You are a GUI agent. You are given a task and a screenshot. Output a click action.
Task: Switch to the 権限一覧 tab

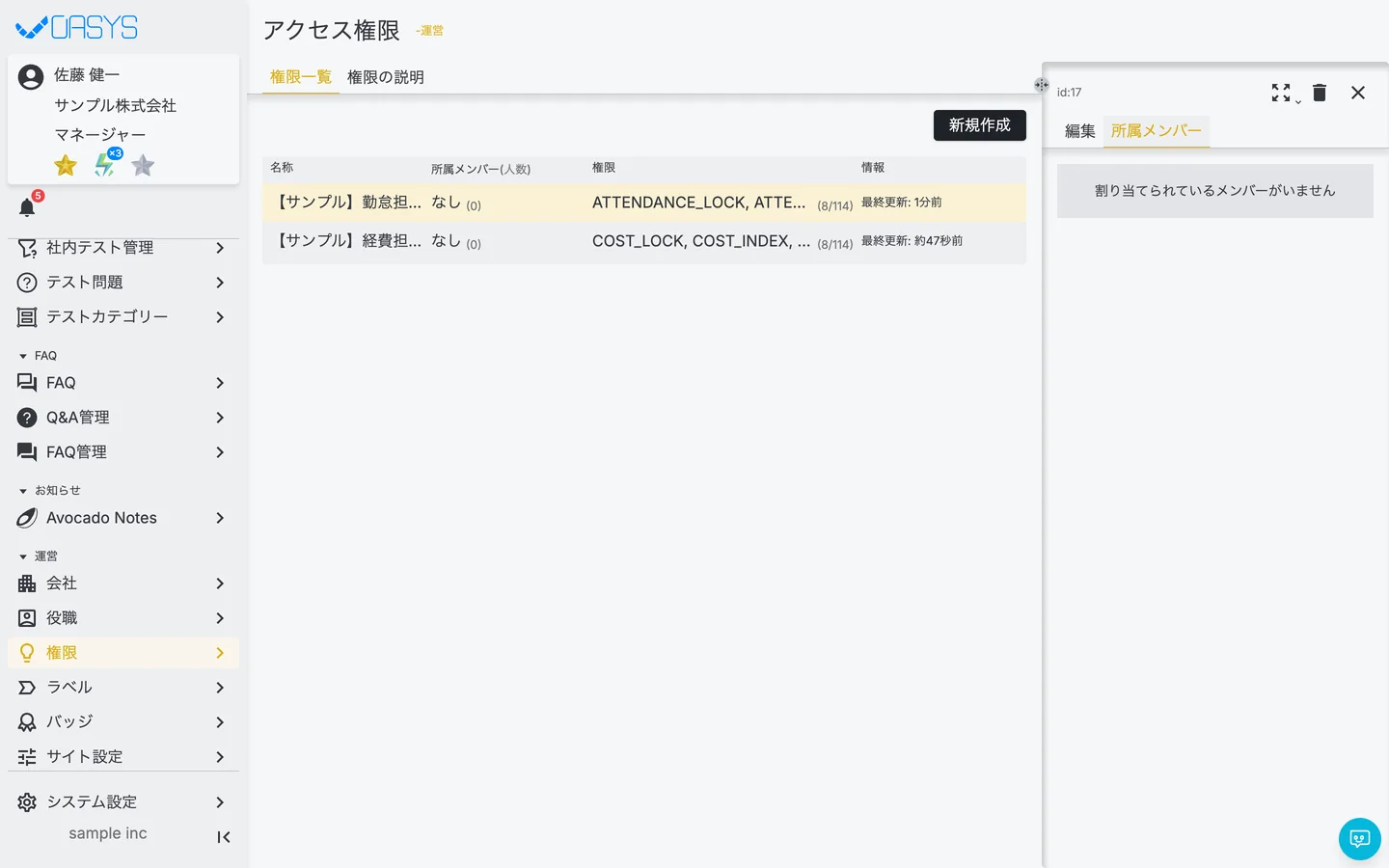click(301, 77)
